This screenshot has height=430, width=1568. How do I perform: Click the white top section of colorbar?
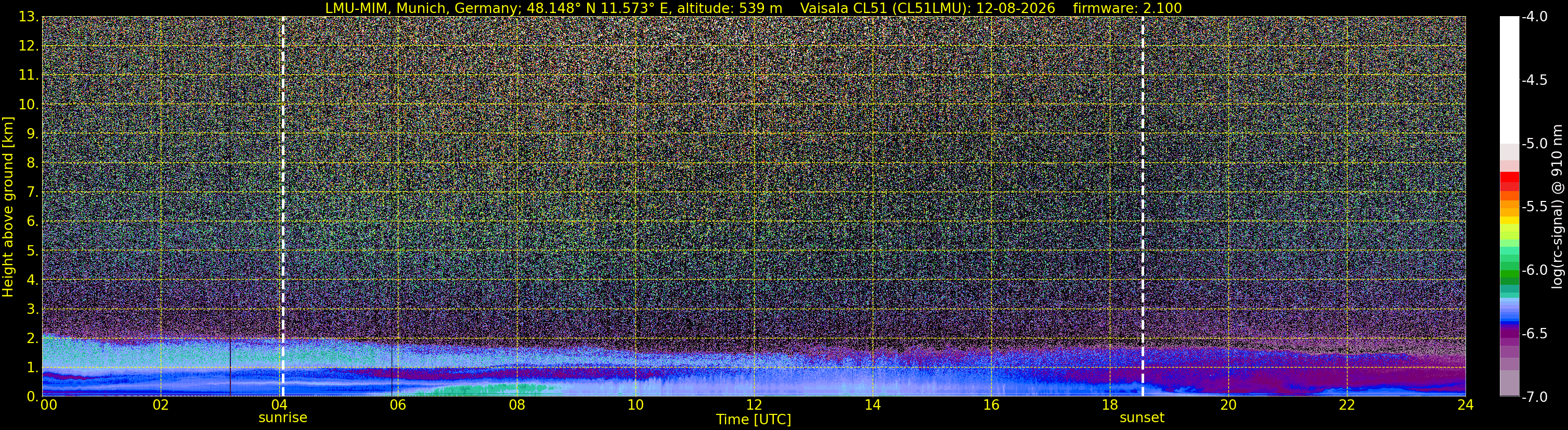[1509, 79]
